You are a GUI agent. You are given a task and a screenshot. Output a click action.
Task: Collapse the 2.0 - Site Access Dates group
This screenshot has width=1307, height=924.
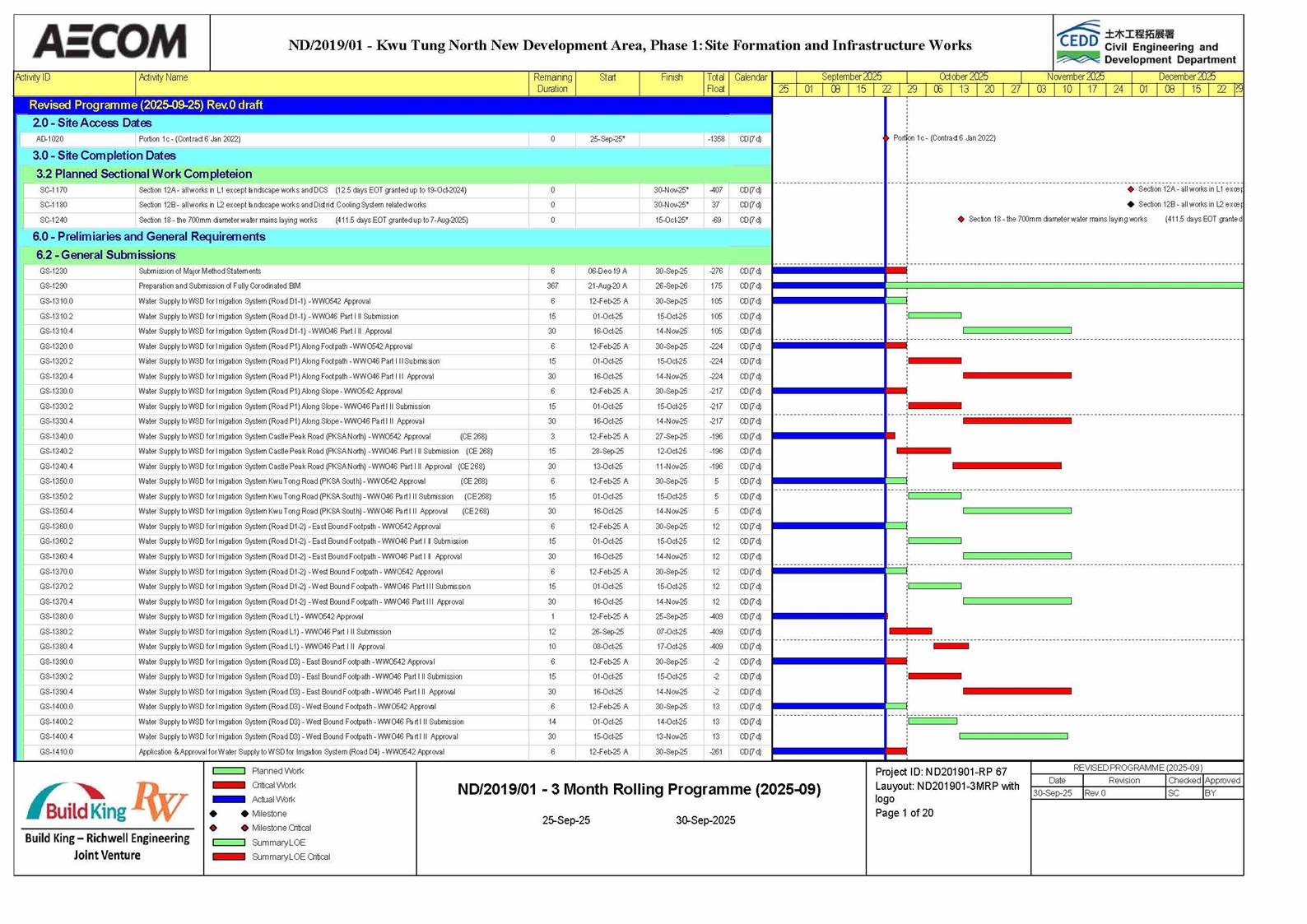tap(91, 123)
